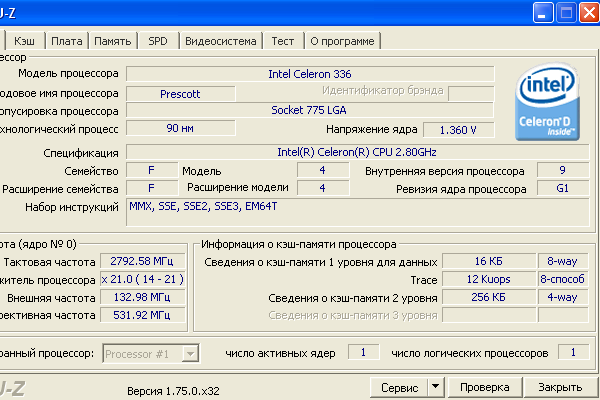The width and height of the screenshot is (600, 400).
Task: Minimize the CPU-Z window
Action: [540, 13]
